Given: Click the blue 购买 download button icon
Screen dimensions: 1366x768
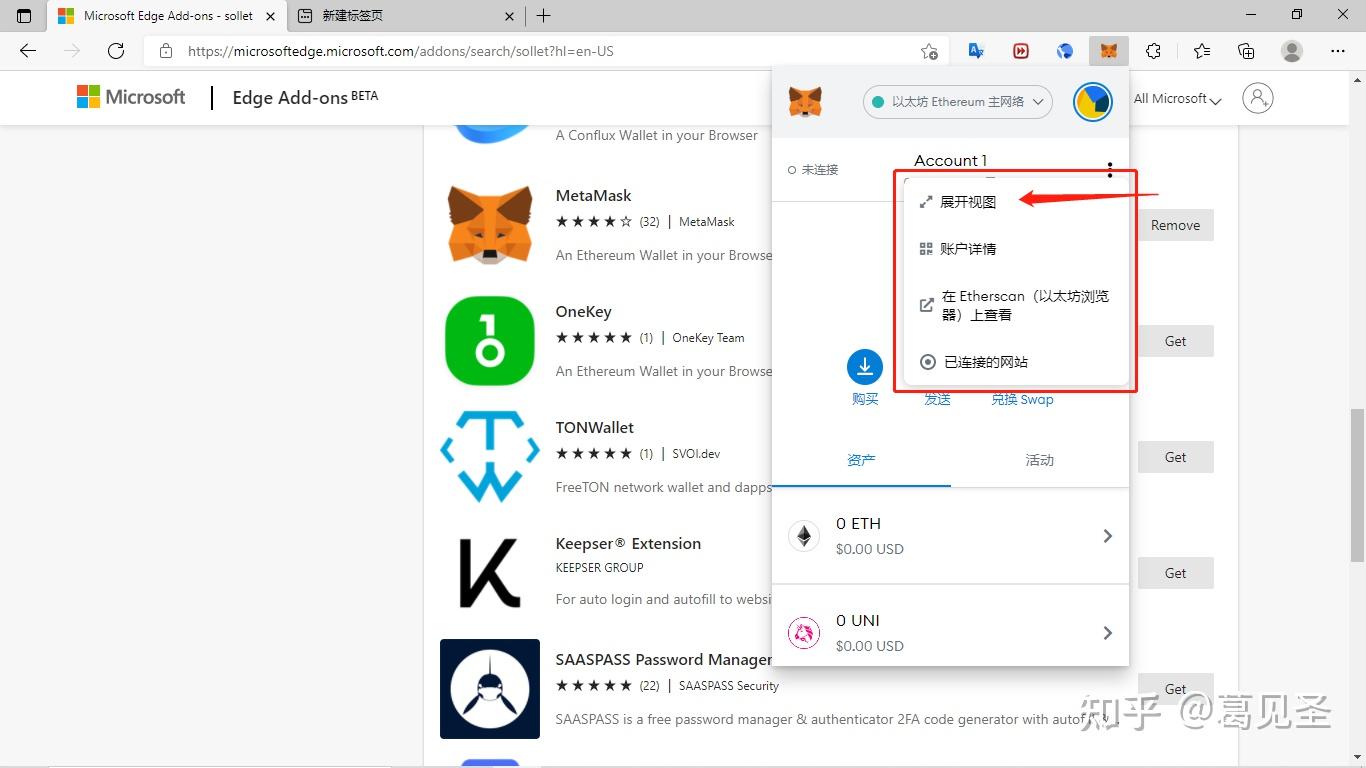Looking at the screenshot, I should [865, 367].
